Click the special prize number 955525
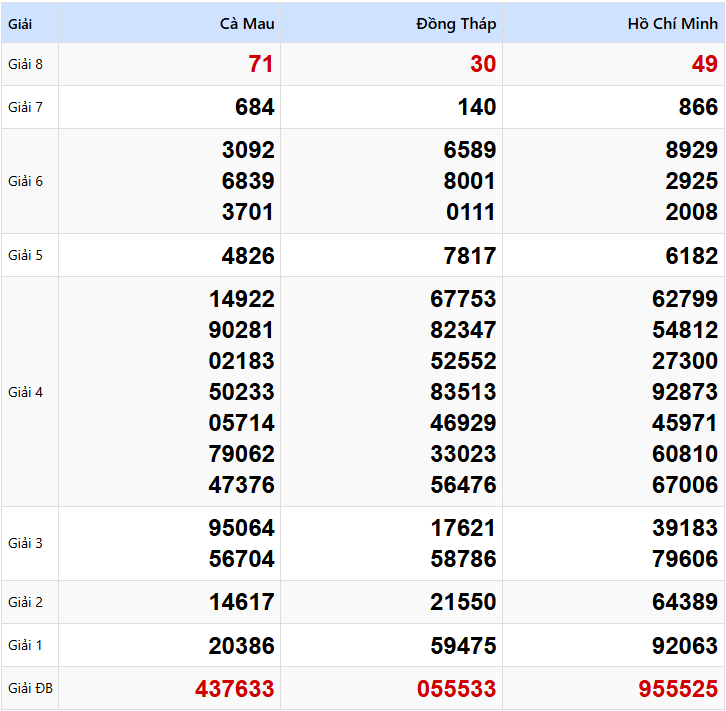 678,689
